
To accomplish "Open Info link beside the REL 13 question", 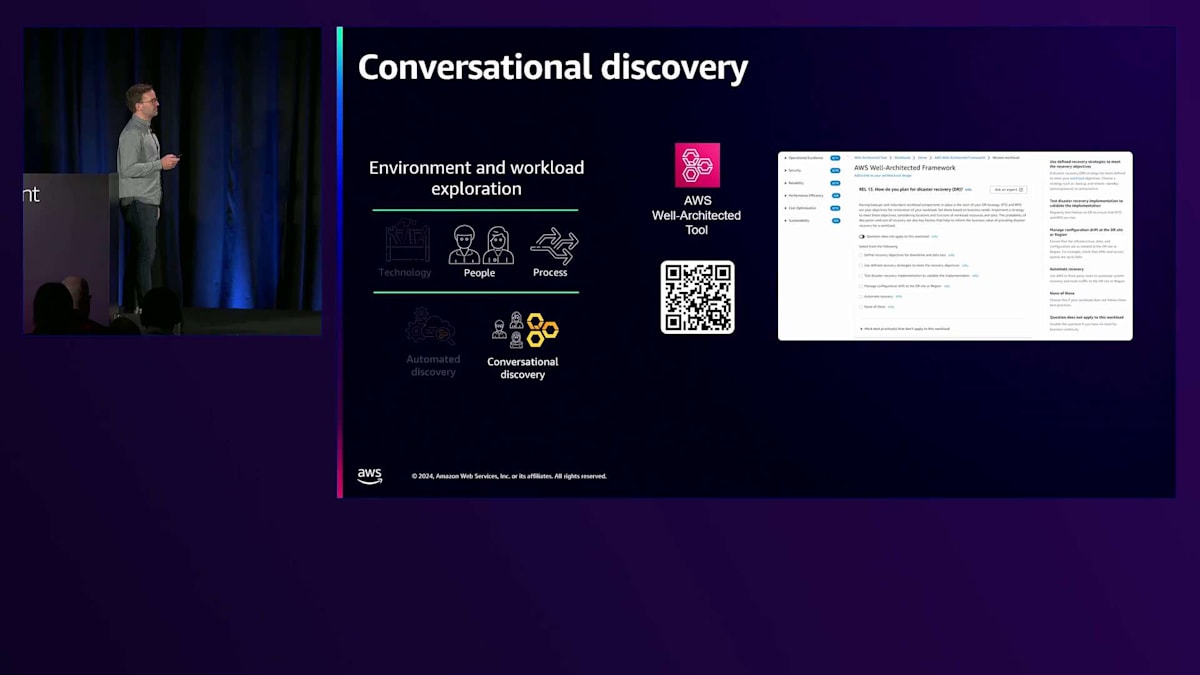I will (969, 190).
